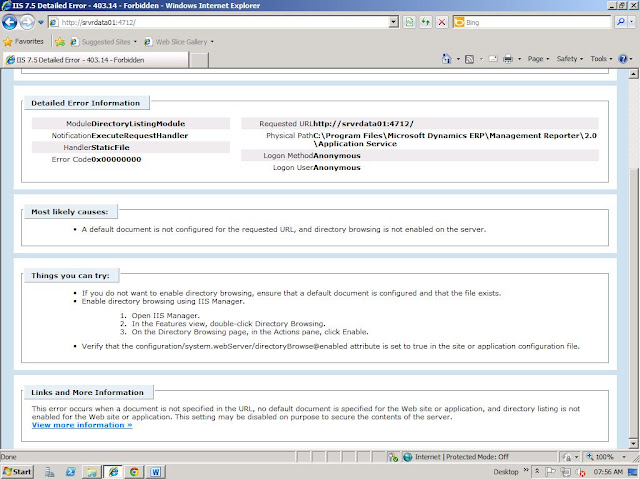The height and width of the screenshot is (480, 640).
Task: Click the Bing provider icon in the search box
Action: 459,22
